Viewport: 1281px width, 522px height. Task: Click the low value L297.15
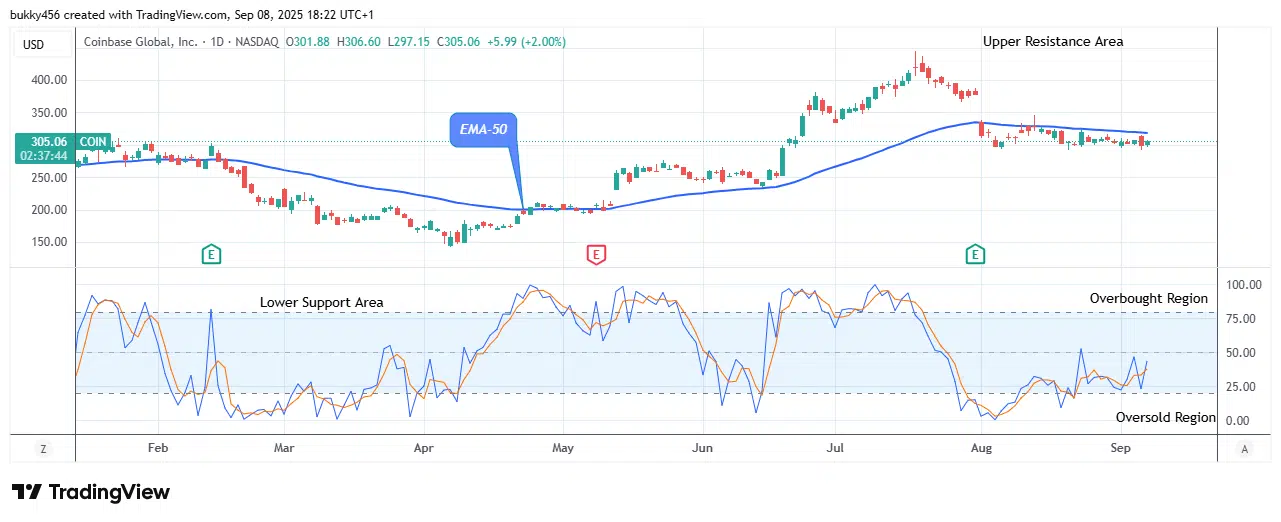pyautogui.click(x=407, y=42)
